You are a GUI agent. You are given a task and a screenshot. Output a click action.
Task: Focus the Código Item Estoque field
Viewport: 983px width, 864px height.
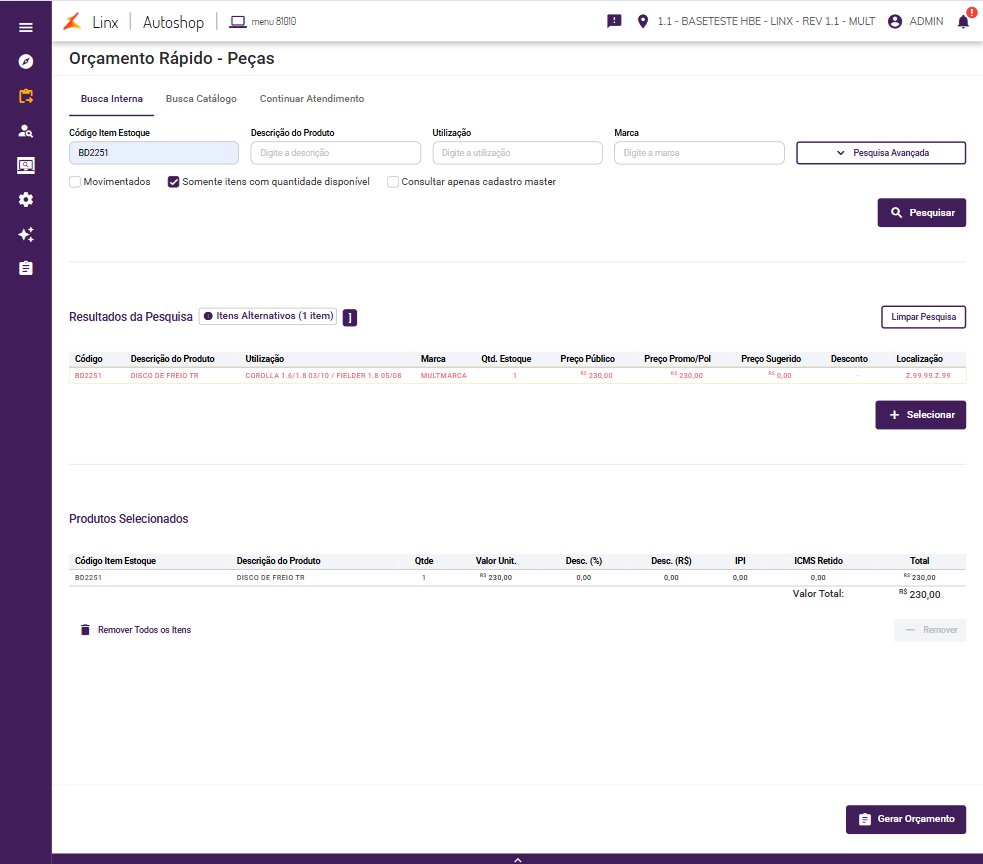[x=154, y=153]
